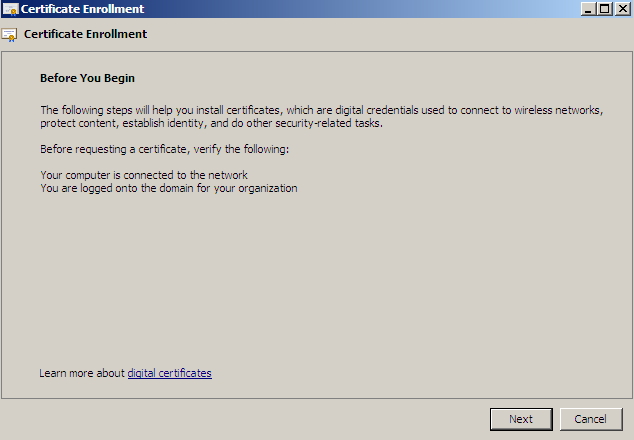Open the digital certificates help link
Viewport: 634px width, 440px height.
tap(169, 373)
